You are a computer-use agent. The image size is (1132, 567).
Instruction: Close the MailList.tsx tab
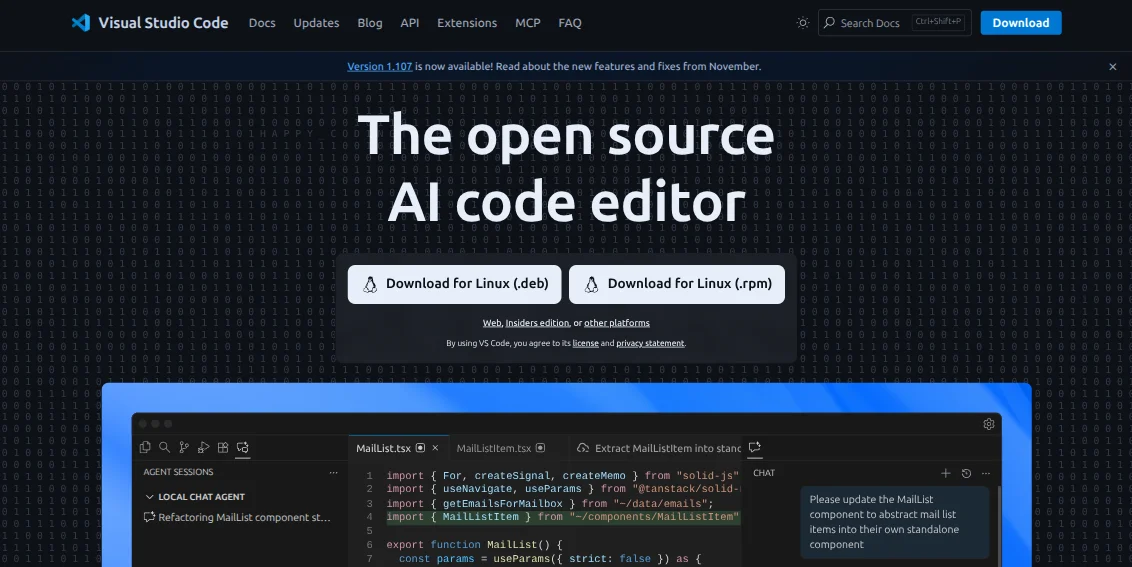(435, 448)
